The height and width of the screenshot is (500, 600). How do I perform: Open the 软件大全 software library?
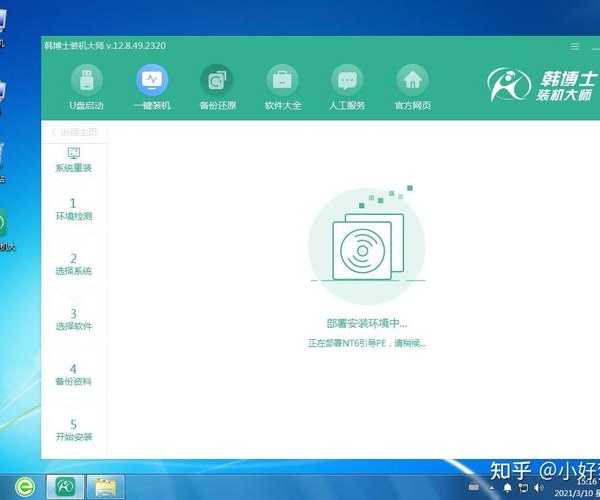(x=281, y=86)
